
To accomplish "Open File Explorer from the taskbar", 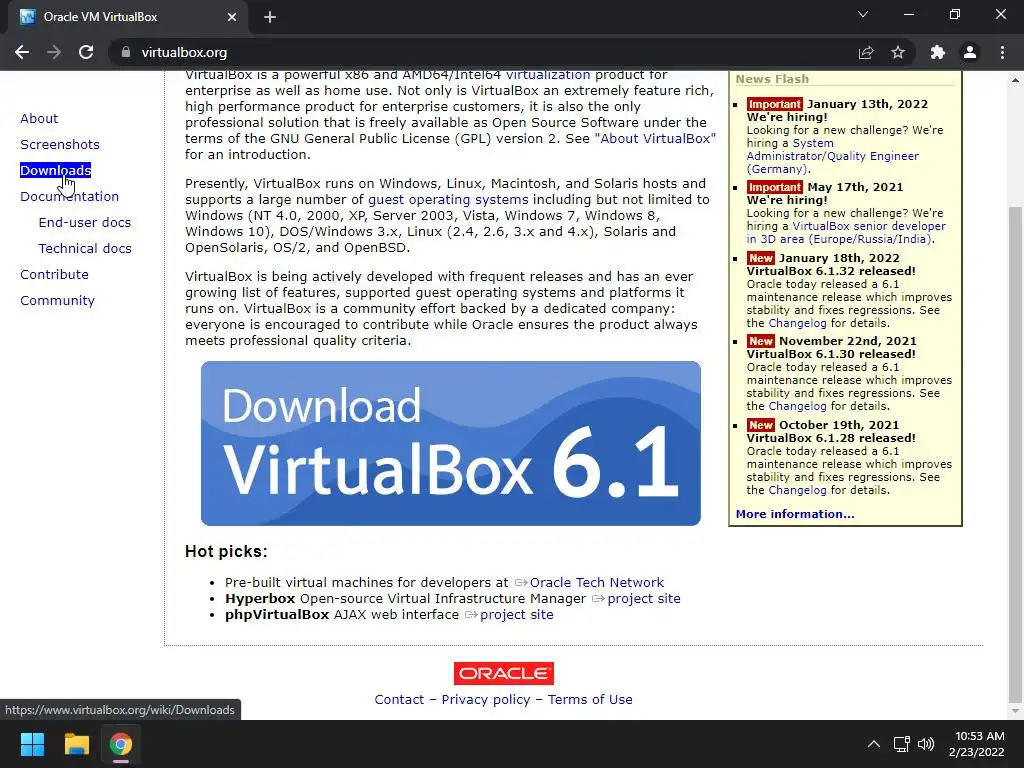I will coord(76,744).
